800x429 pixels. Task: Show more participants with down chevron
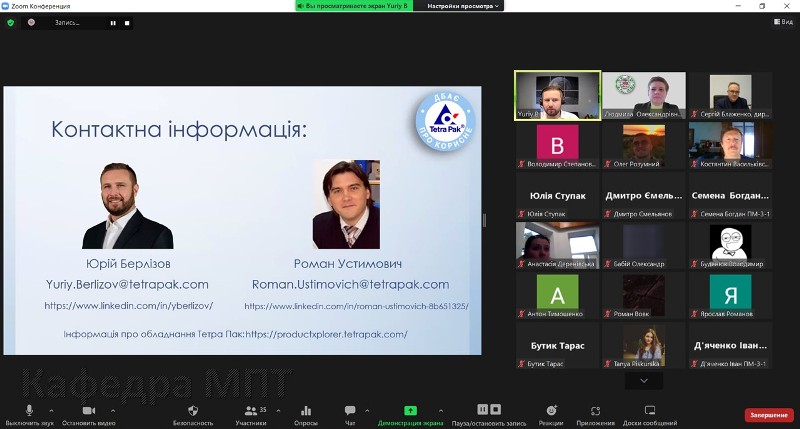coord(644,381)
